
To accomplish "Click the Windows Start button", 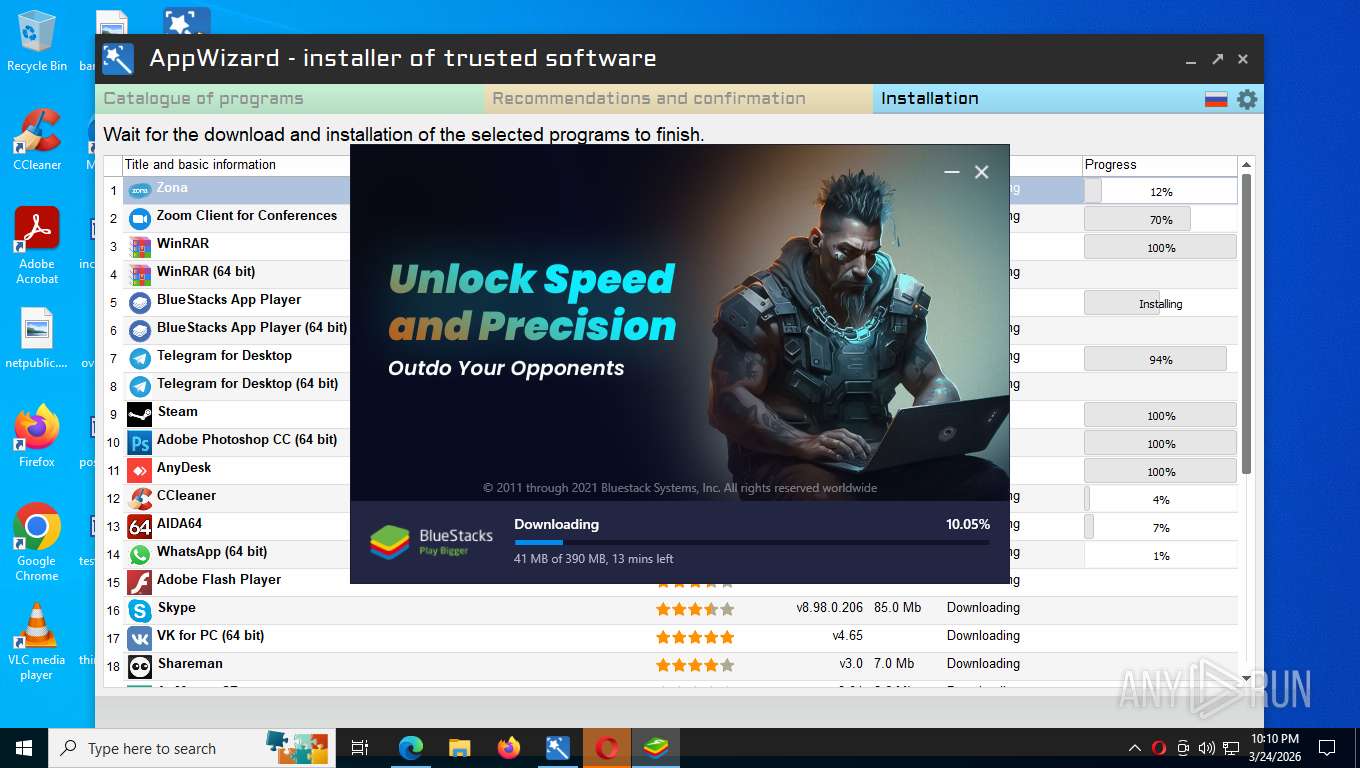I will click(x=24, y=747).
